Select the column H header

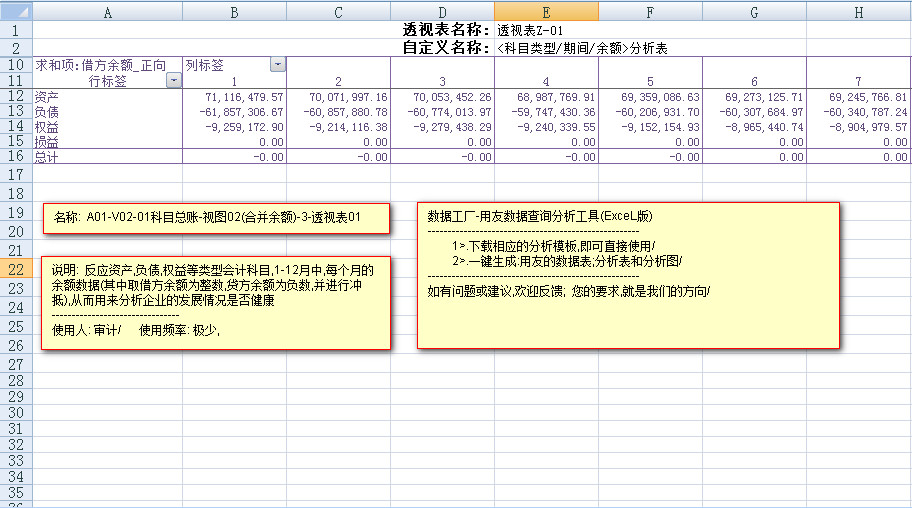[859, 11]
